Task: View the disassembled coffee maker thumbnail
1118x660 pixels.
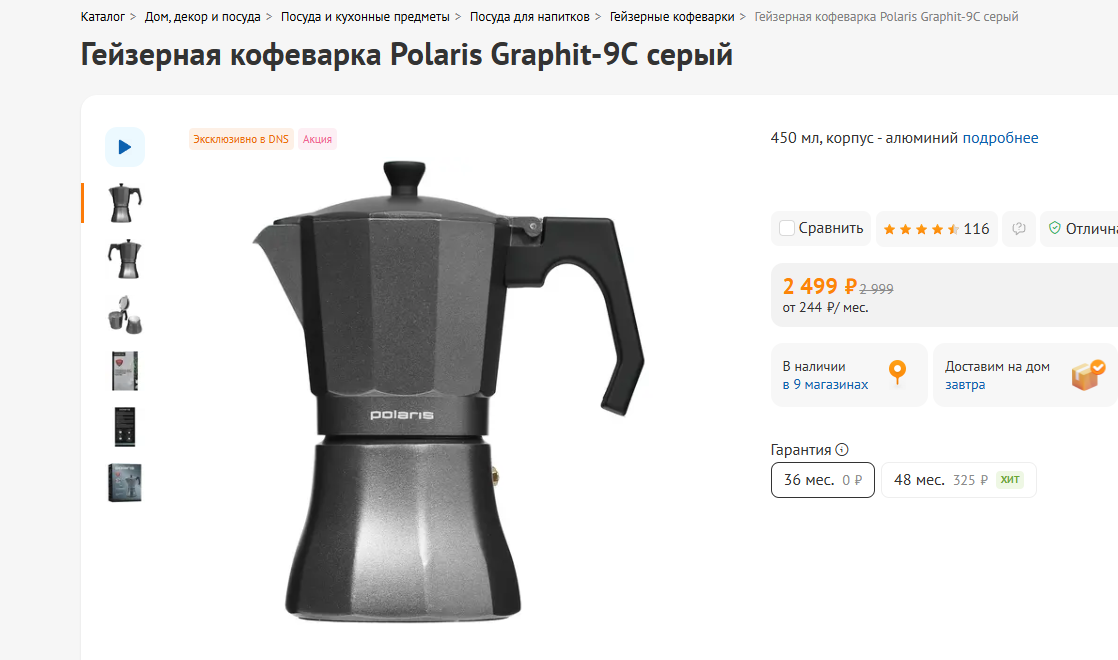Action: [125, 315]
